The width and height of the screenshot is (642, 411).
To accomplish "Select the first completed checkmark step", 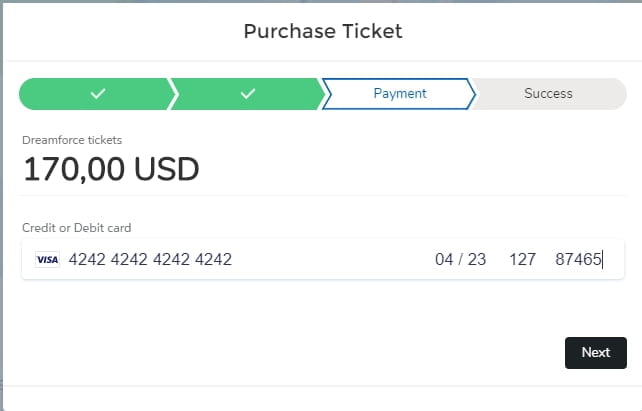I will [97, 94].
